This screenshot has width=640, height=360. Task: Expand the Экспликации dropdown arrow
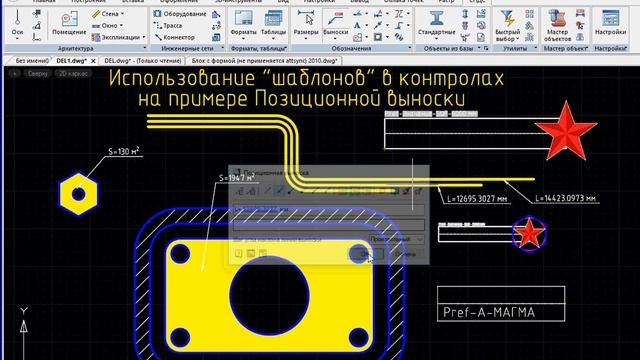tap(144, 37)
